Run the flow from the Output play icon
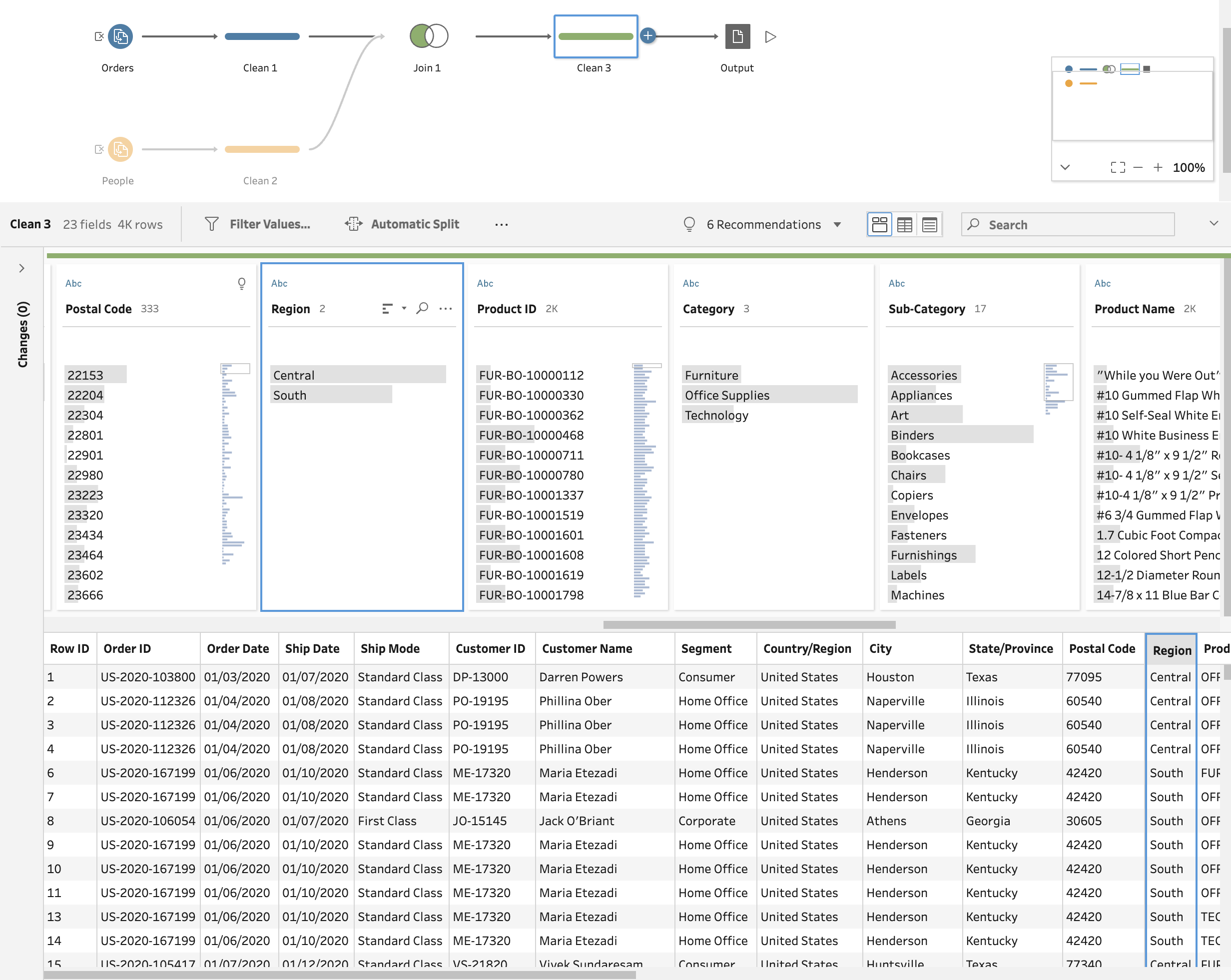 click(x=770, y=36)
